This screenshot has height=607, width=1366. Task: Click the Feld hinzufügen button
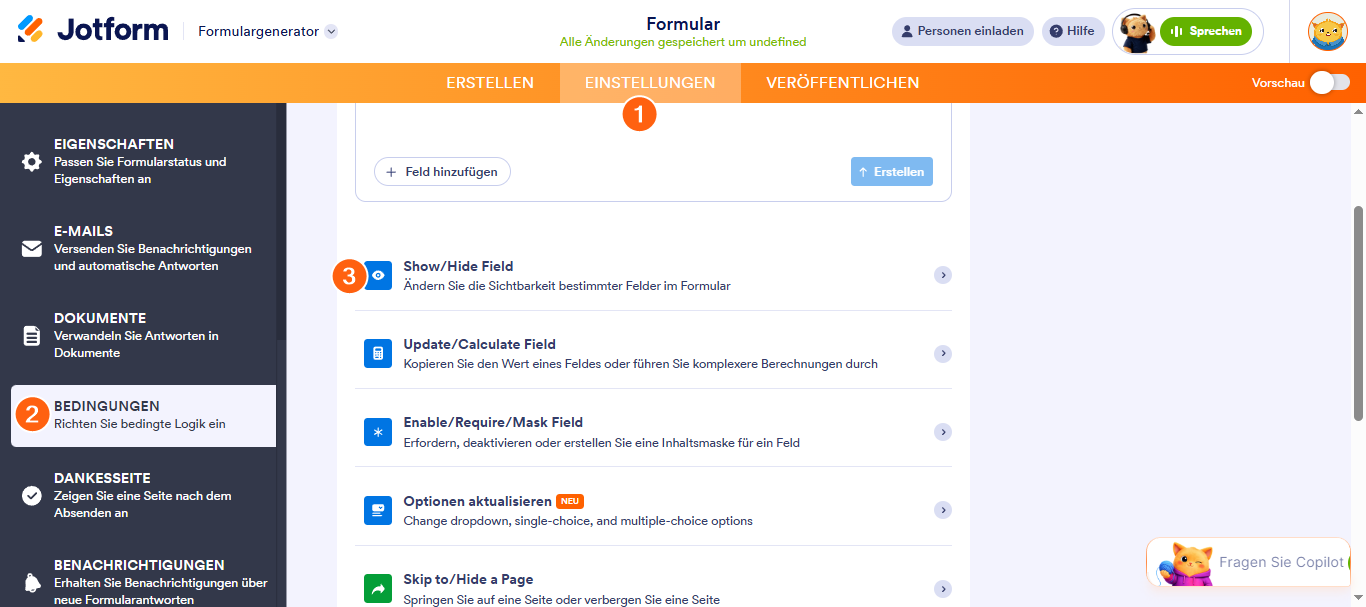442,172
